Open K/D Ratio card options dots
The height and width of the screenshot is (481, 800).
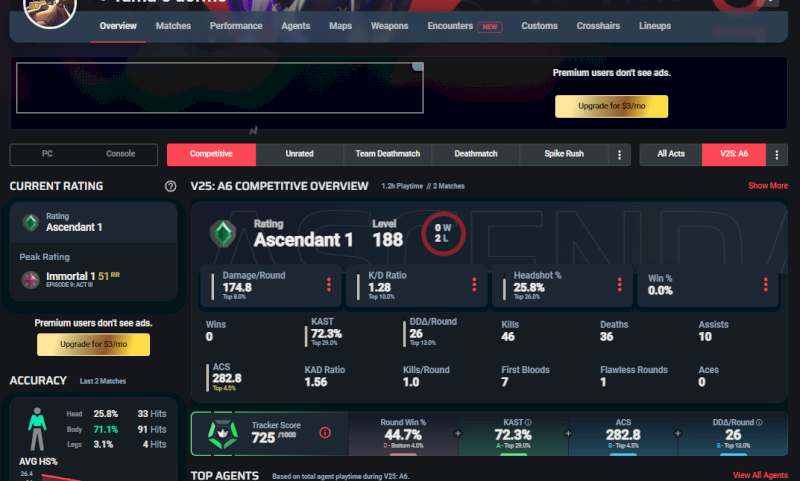point(474,285)
